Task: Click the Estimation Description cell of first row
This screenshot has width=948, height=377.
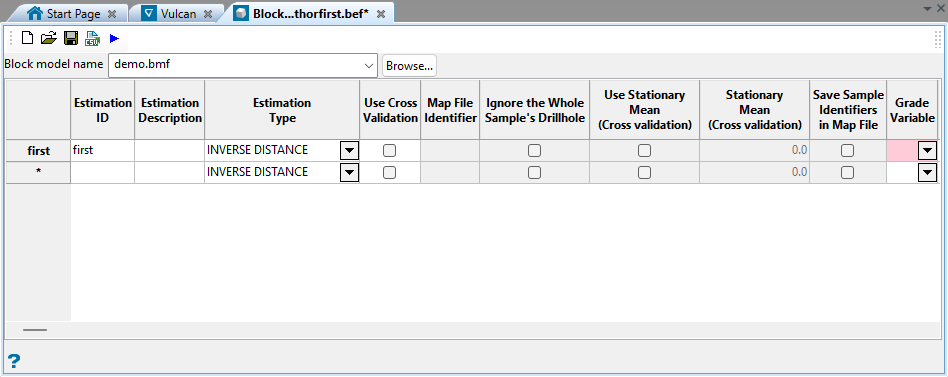Action: pyautogui.click(x=169, y=150)
